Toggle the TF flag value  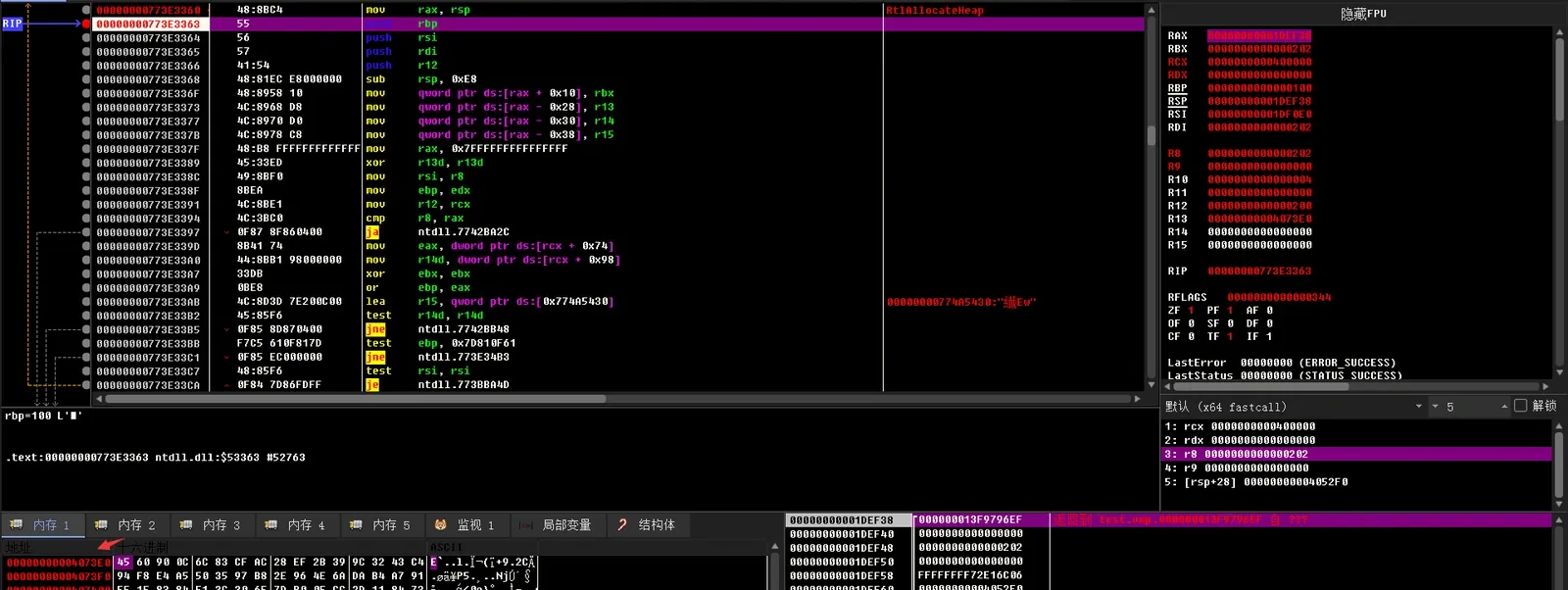pos(1230,337)
